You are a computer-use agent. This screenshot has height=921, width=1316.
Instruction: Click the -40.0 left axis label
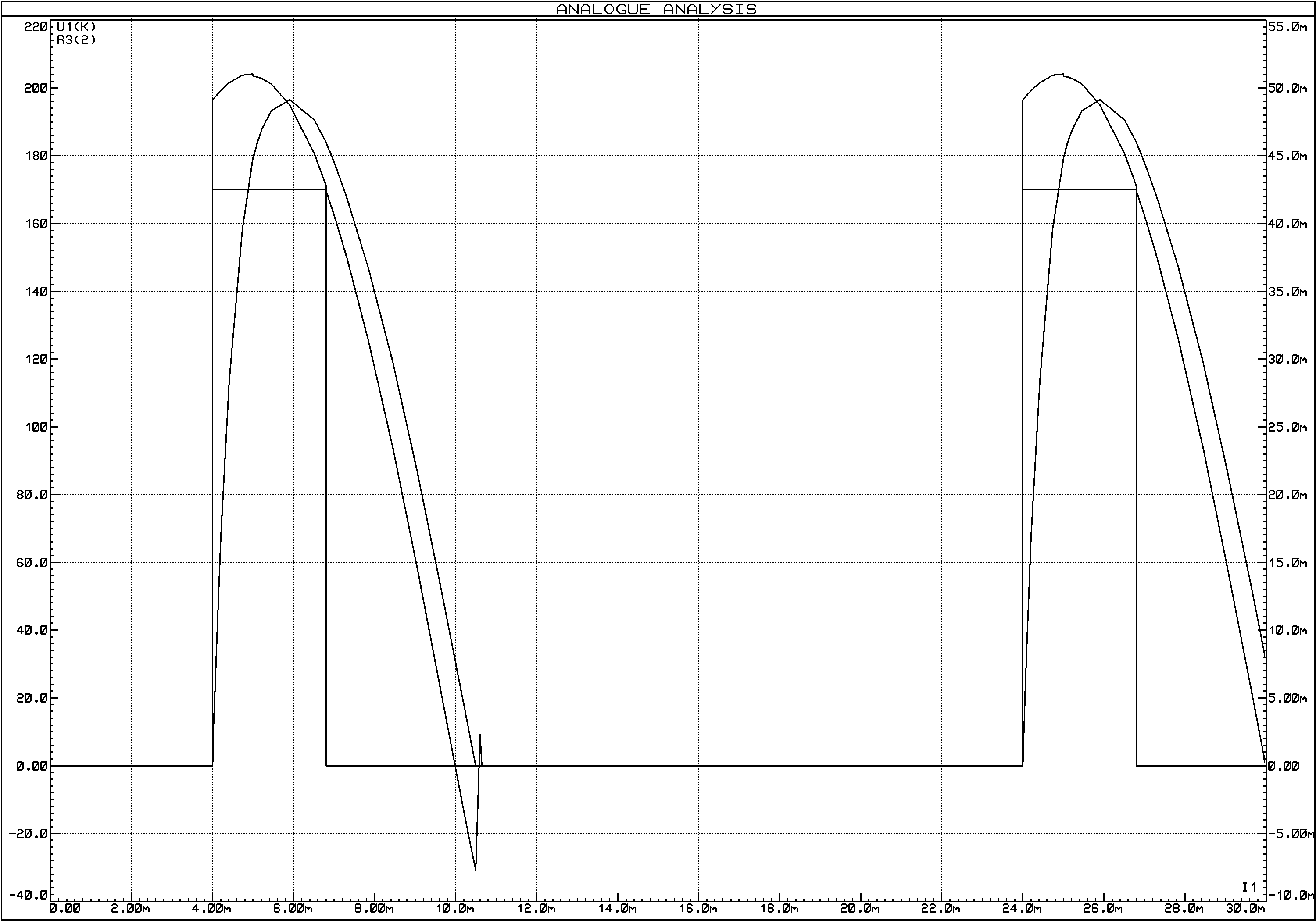29,896
